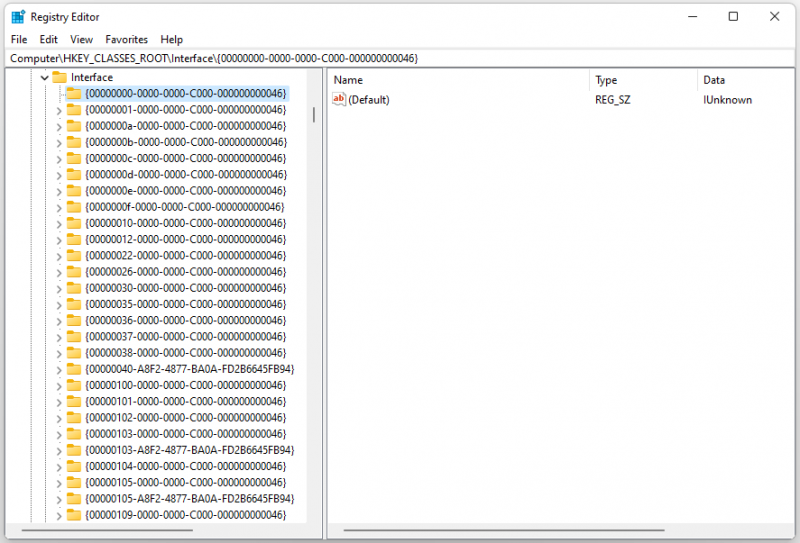Viewport: 800px width, 543px height.
Task: Select key {00000001-0000-0000-C000-000000000046} label
Action: pyautogui.click(x=186, y=110)
